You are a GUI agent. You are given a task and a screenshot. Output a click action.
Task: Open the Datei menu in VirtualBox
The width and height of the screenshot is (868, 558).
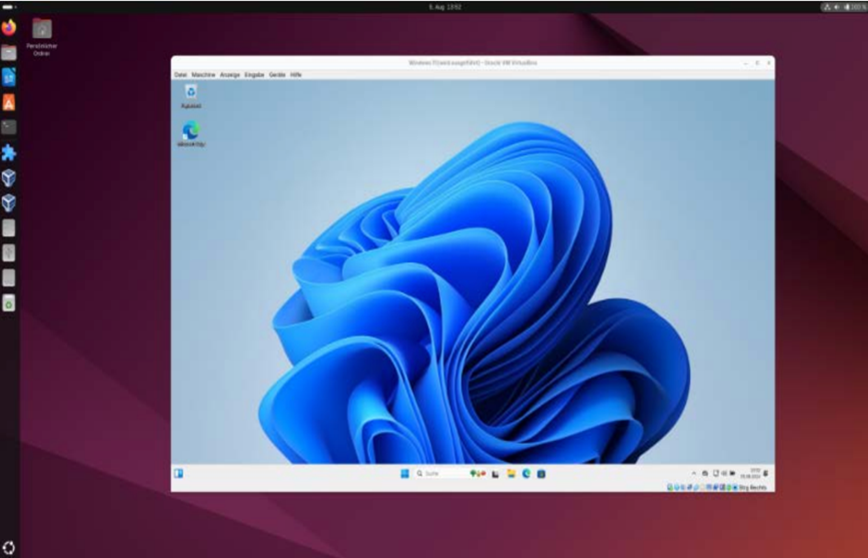[180, 75]
